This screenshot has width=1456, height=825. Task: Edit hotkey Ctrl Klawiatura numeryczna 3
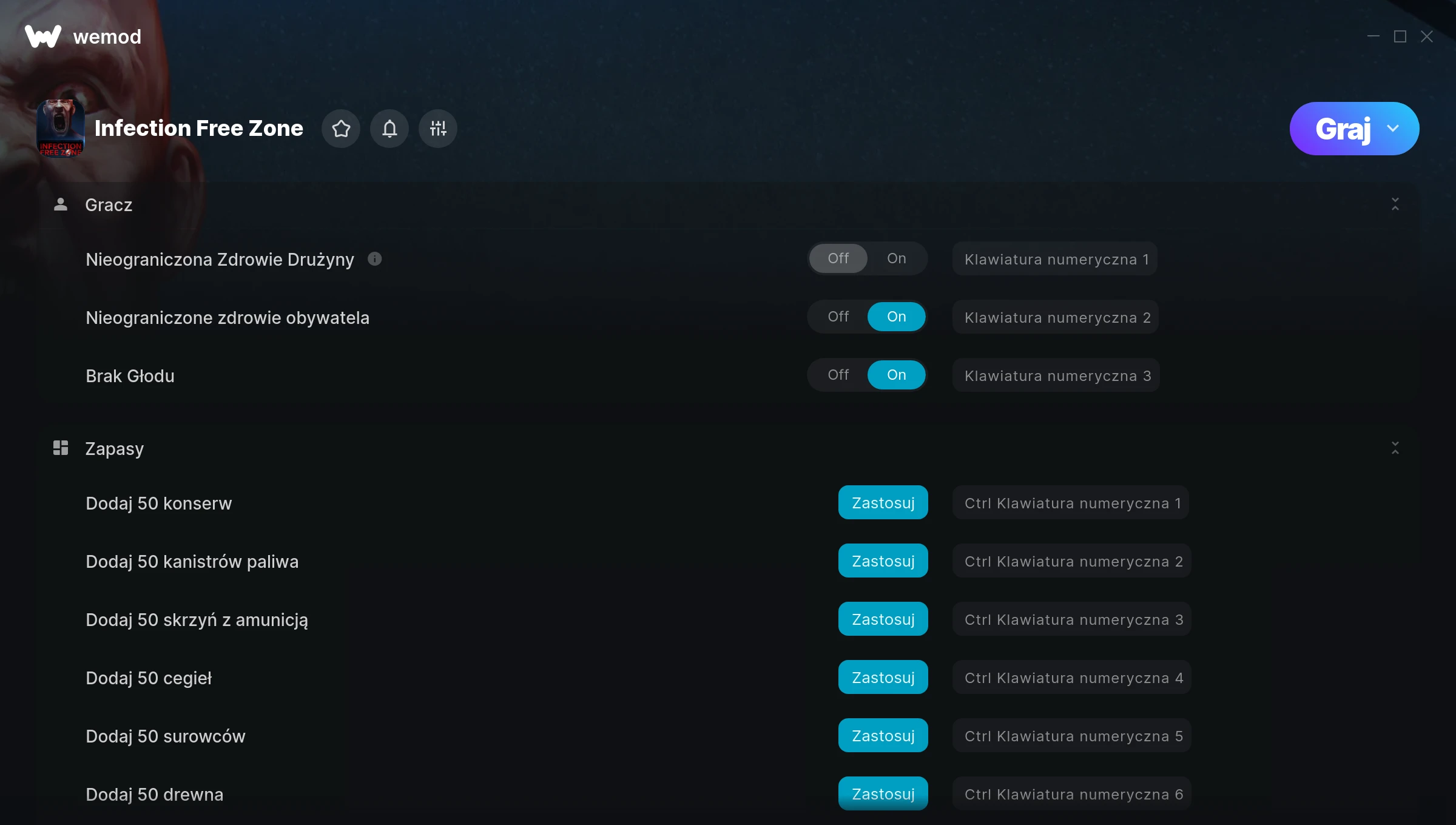[1072, 619]
